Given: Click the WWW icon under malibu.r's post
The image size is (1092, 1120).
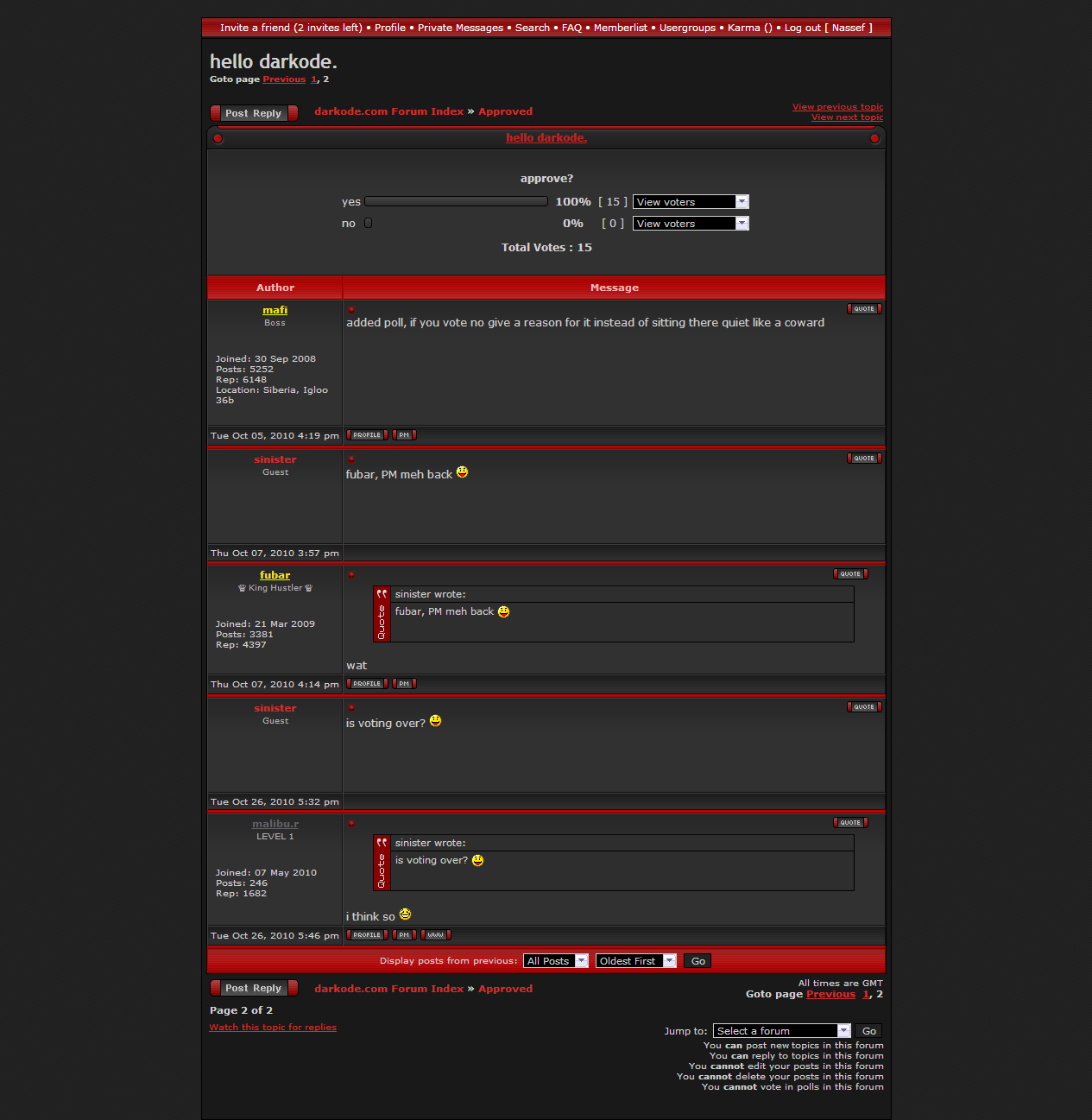Looking at the screenshot, I should (x=436, y=935).
